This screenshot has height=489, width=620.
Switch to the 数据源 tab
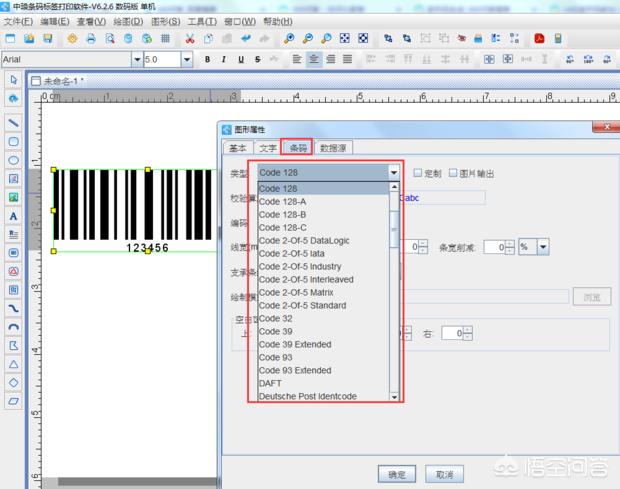[x=333, y=148]
